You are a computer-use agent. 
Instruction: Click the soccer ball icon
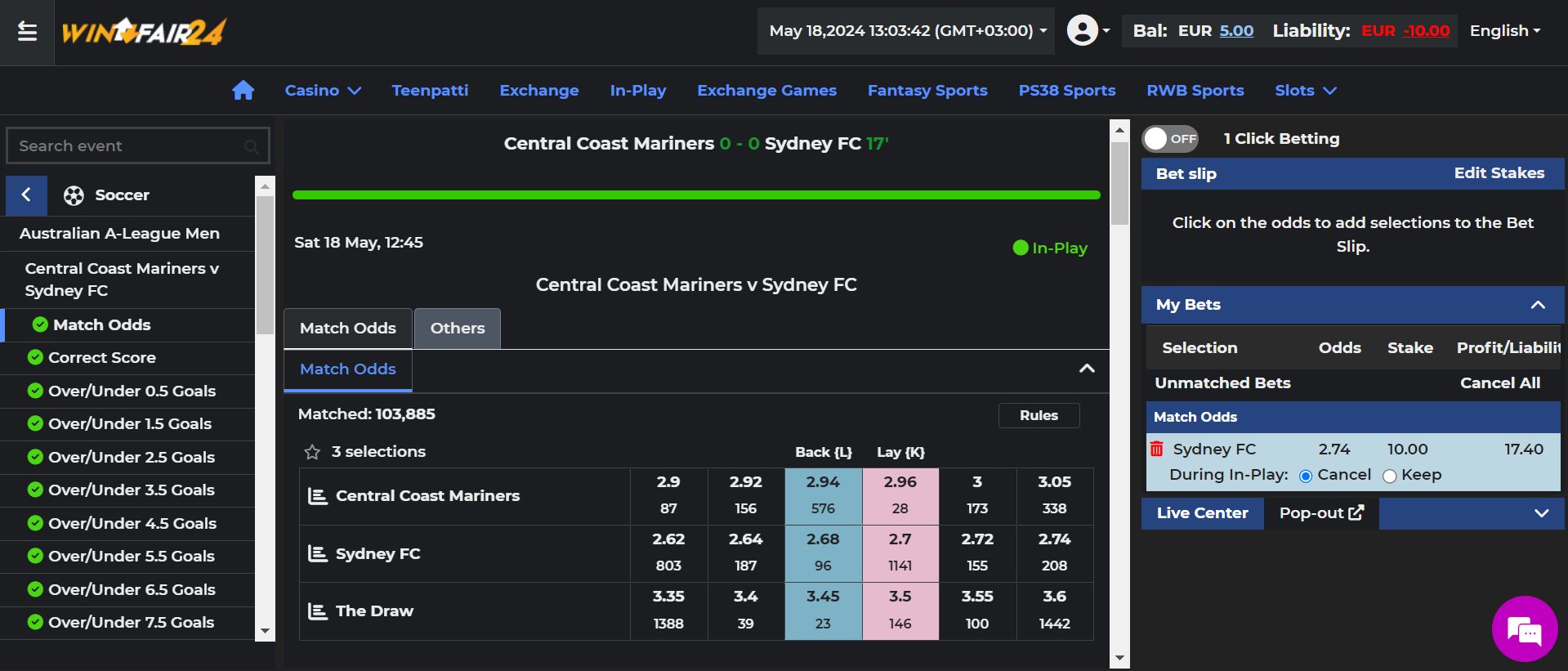click(74, 195)
